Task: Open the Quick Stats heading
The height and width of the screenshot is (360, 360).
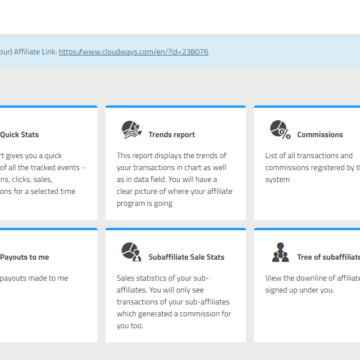Action: [19, 135]
